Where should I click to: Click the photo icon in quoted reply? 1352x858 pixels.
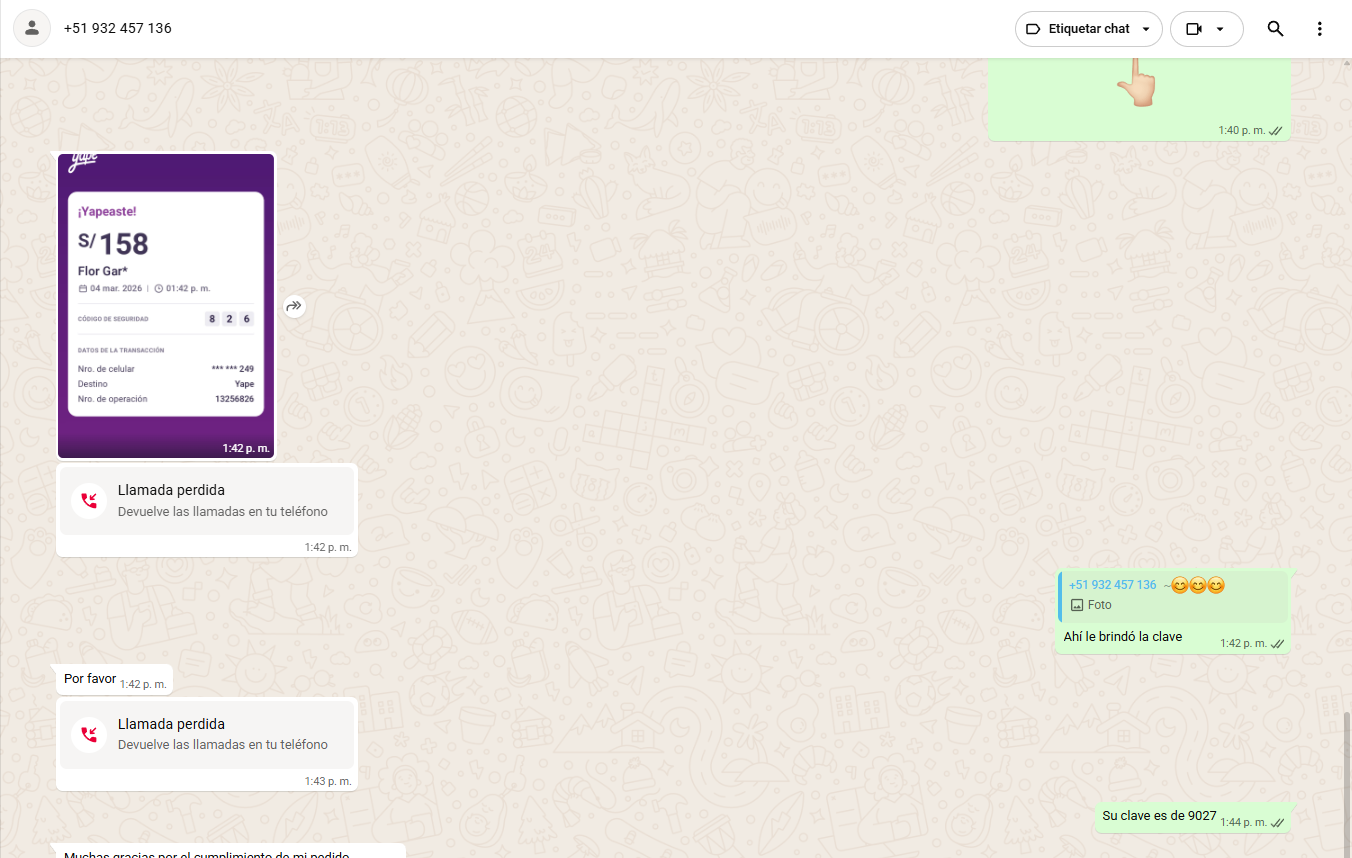point(1077,605)
